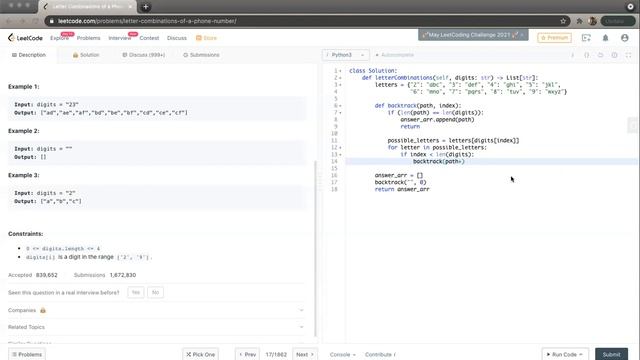Answer No to seen in interview
The height and width of the screenshot is (360, 640).
click(x=155, y=292)
